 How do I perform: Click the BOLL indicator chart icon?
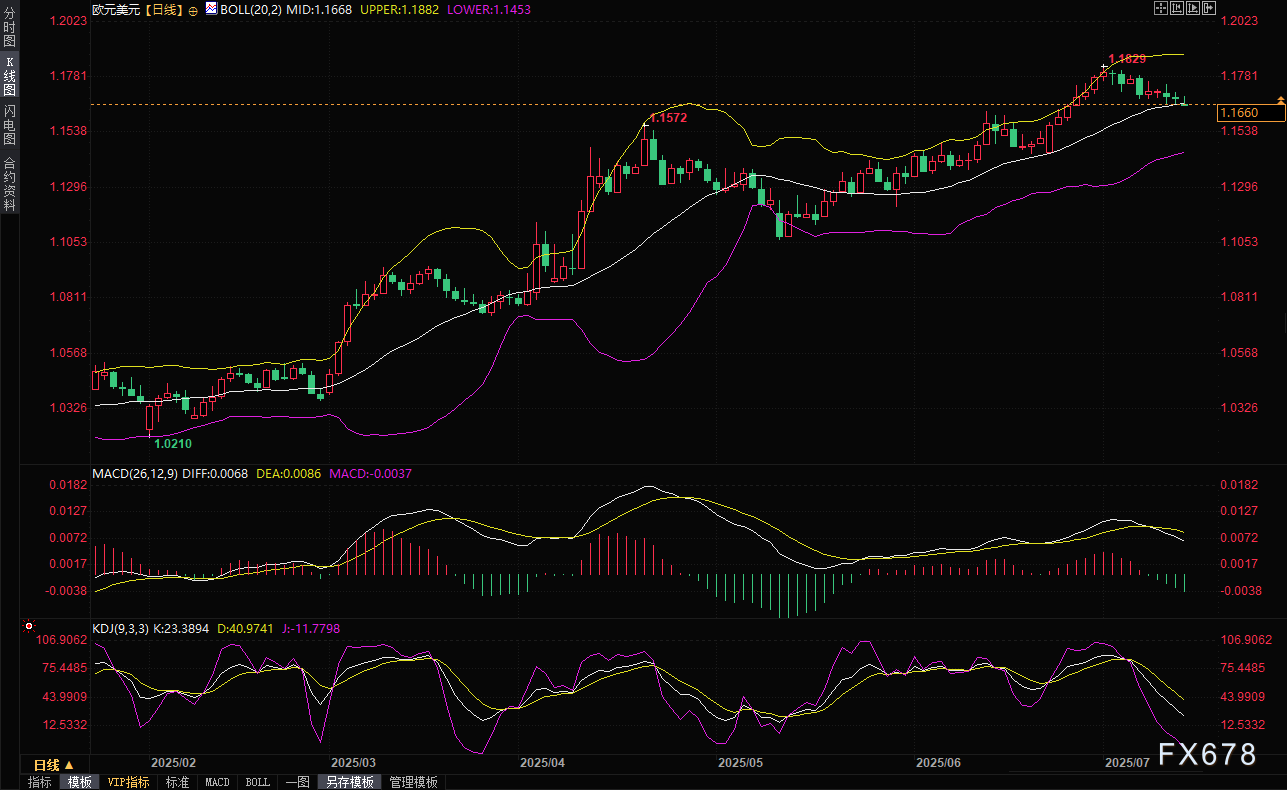click(211, 8)
